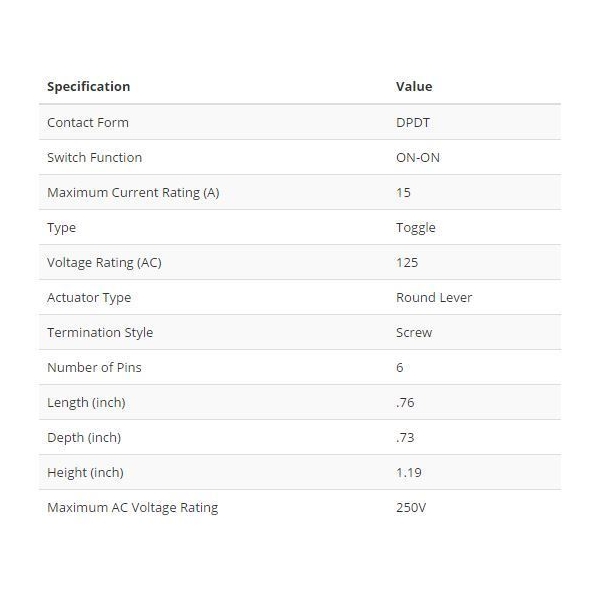Select the Voltage Rating (AC) label
This screenshot has width=600, height=600.
104,262
